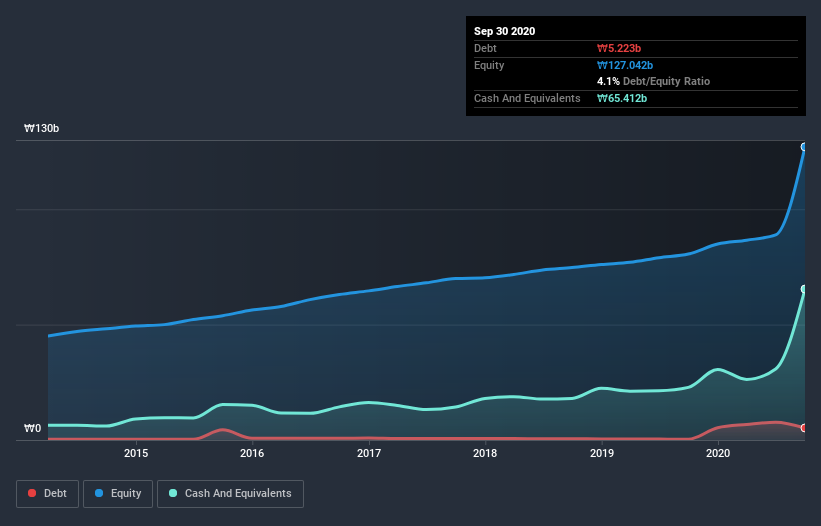Select the Debt end-point marker

804,428
